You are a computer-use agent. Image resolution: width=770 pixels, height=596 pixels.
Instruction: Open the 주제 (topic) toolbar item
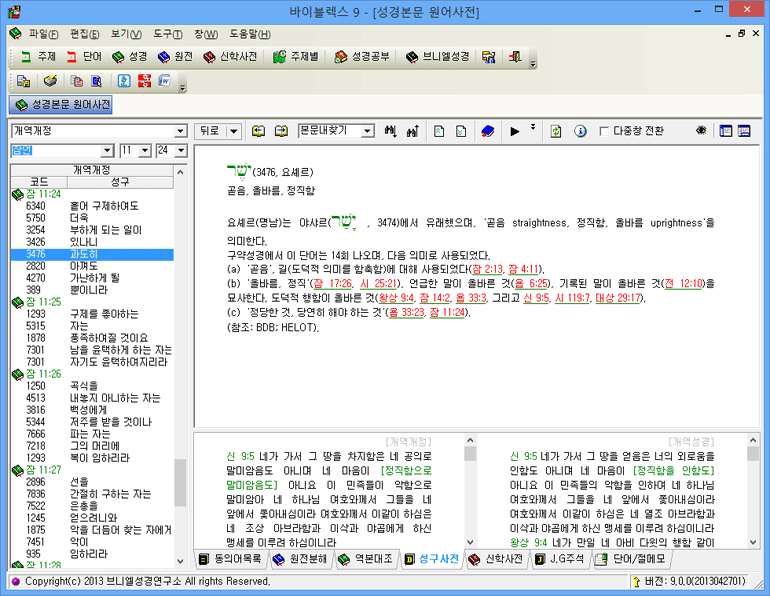coord(38,57)
